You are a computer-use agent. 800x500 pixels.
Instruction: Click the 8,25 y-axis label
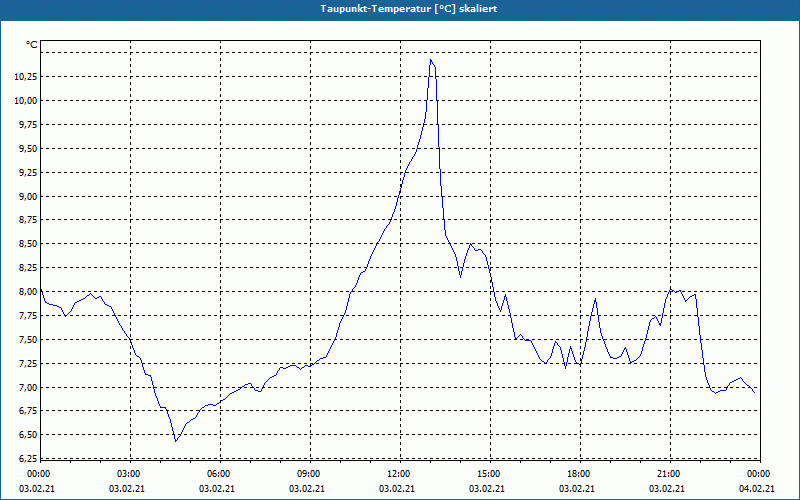tap(29, 268)
